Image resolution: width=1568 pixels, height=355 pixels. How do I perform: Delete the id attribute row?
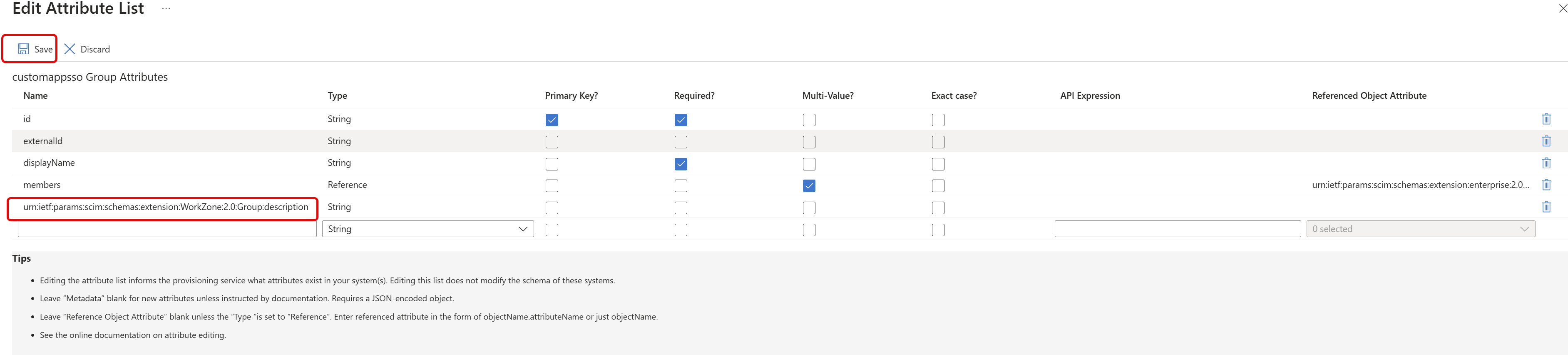tap(1546, 119)
